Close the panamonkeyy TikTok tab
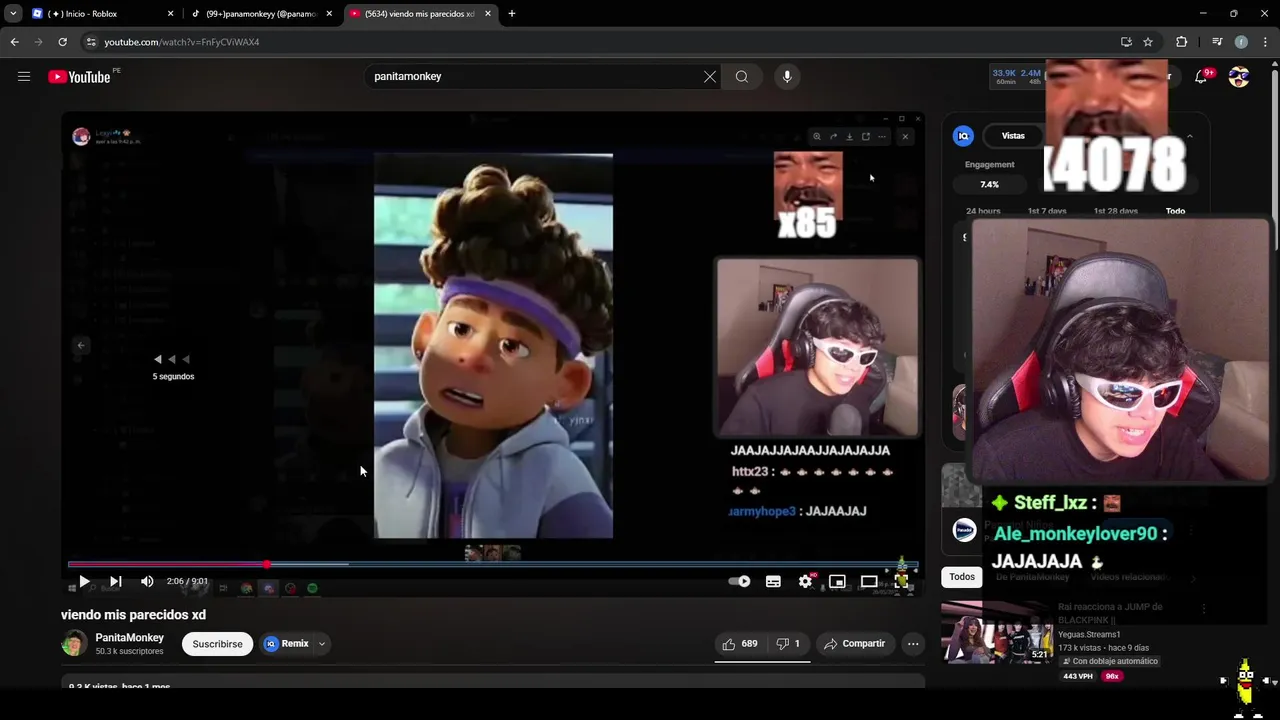 pos(329,14)
